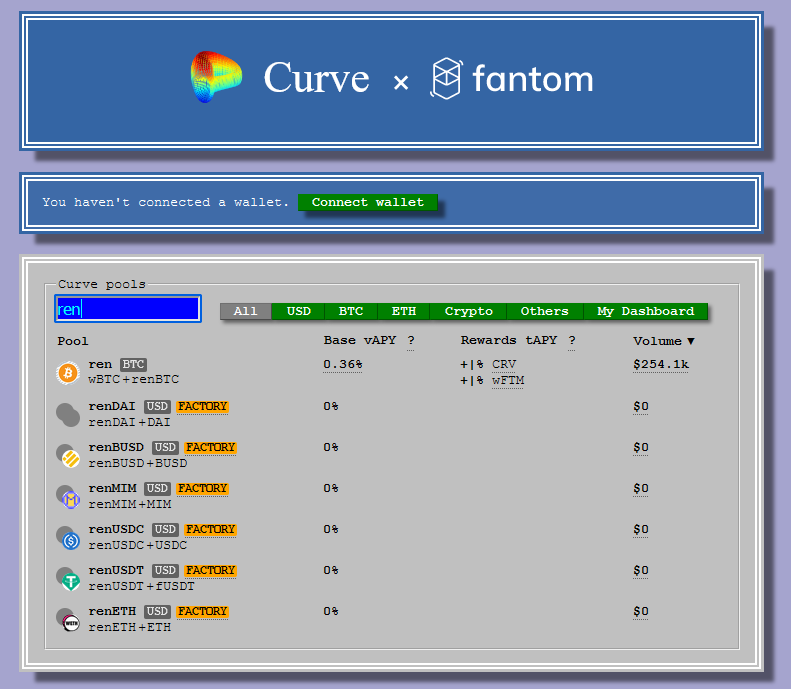This screenshot has width=791, height=689.
Task: Click the Connect wallet button
Action: 368,202
